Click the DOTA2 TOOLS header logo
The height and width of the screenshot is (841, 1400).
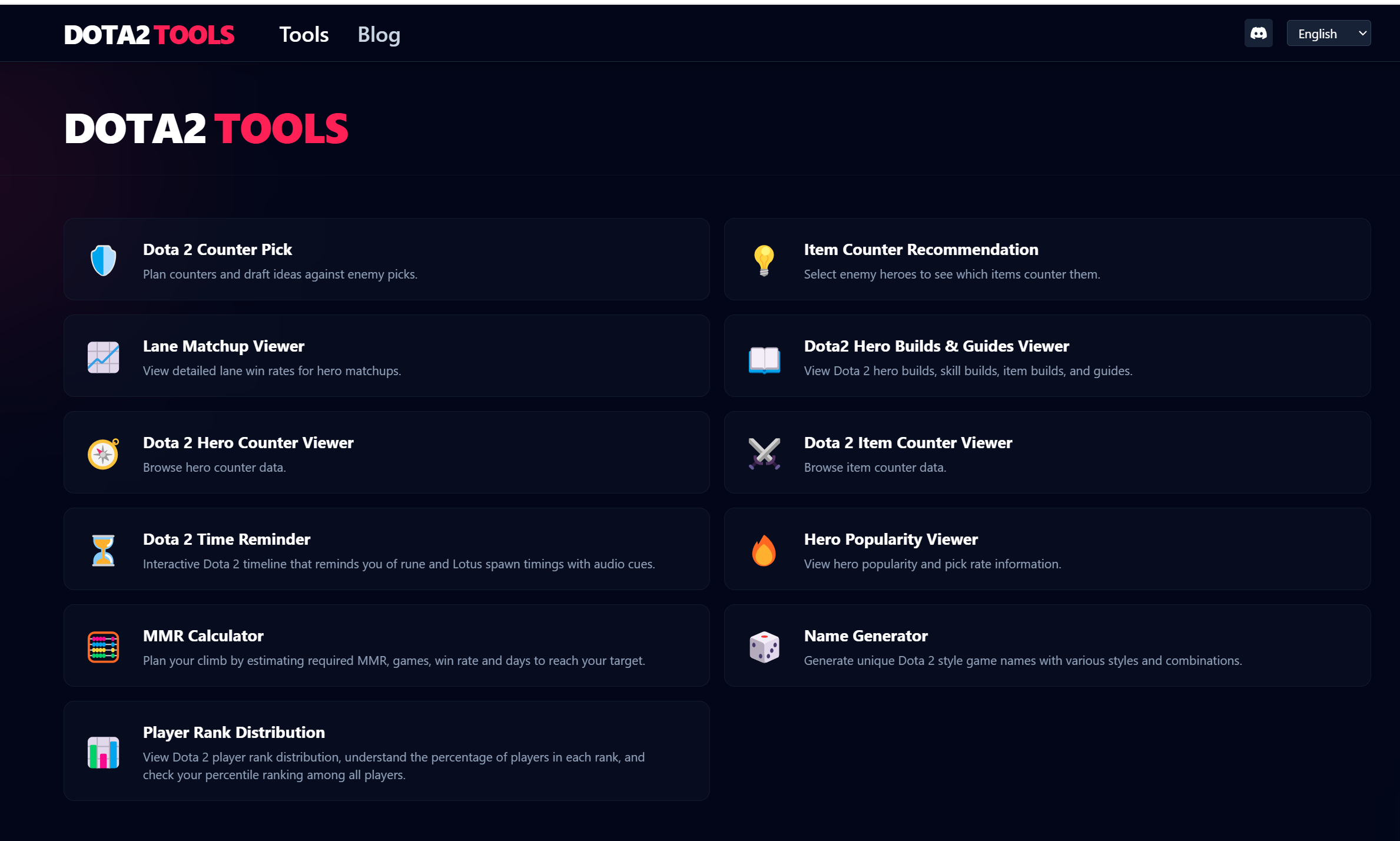coord(149,35)
